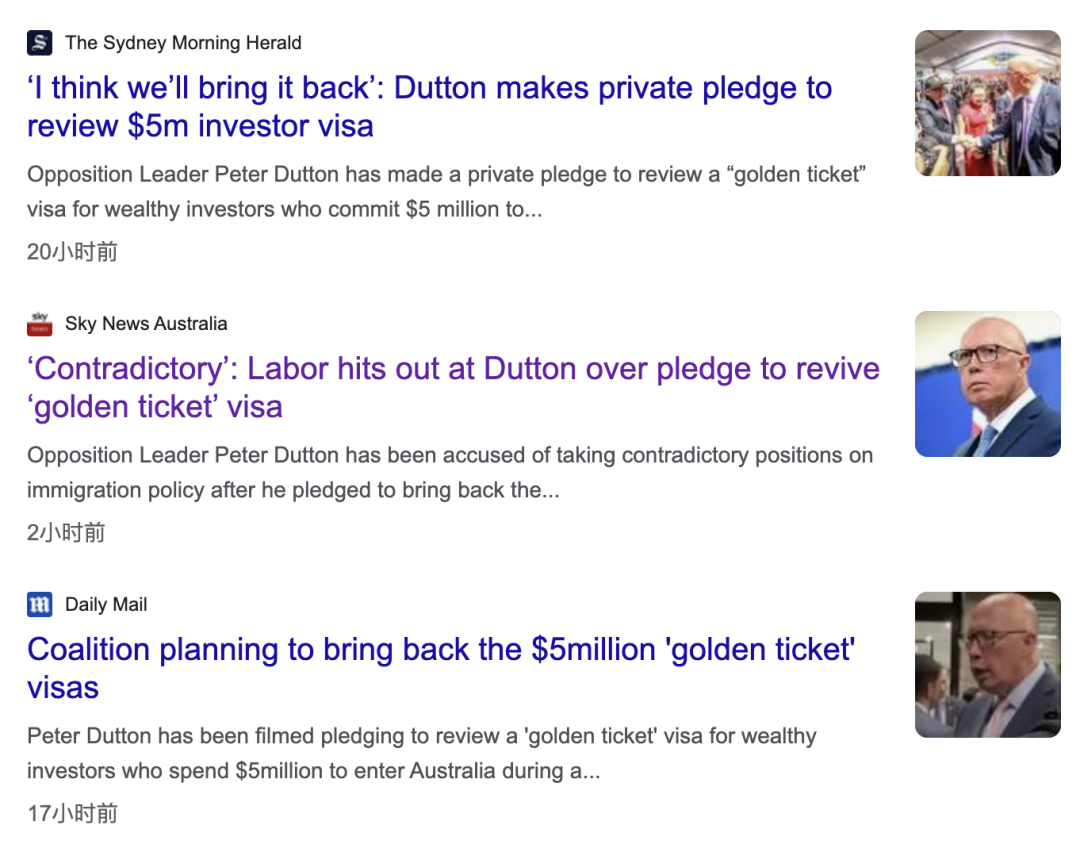1080x852 pixels.
Task: Click the Daily Mail article snippet text
Action: coord(421,754)
